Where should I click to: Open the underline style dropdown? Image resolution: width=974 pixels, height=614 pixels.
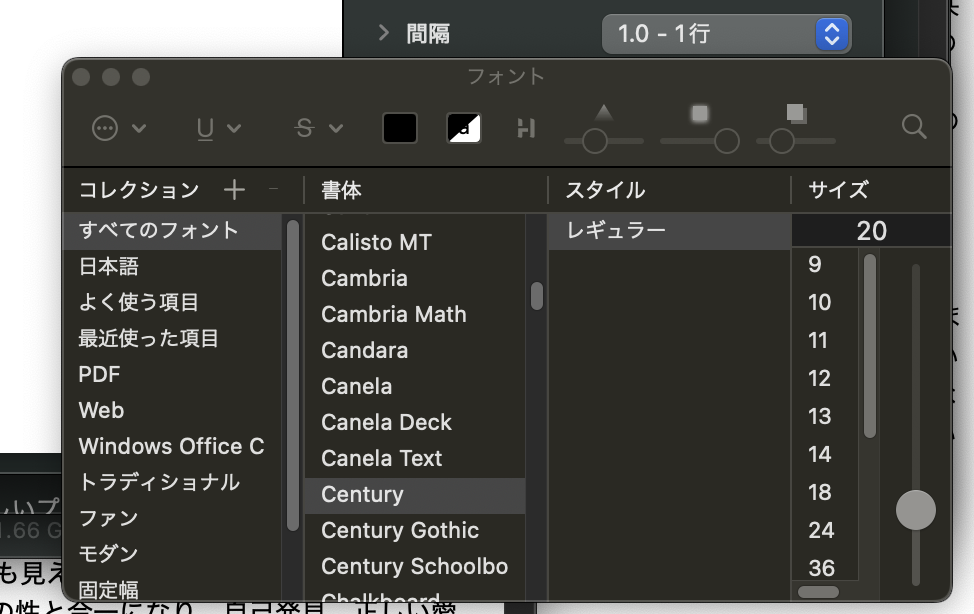(218, 128)
